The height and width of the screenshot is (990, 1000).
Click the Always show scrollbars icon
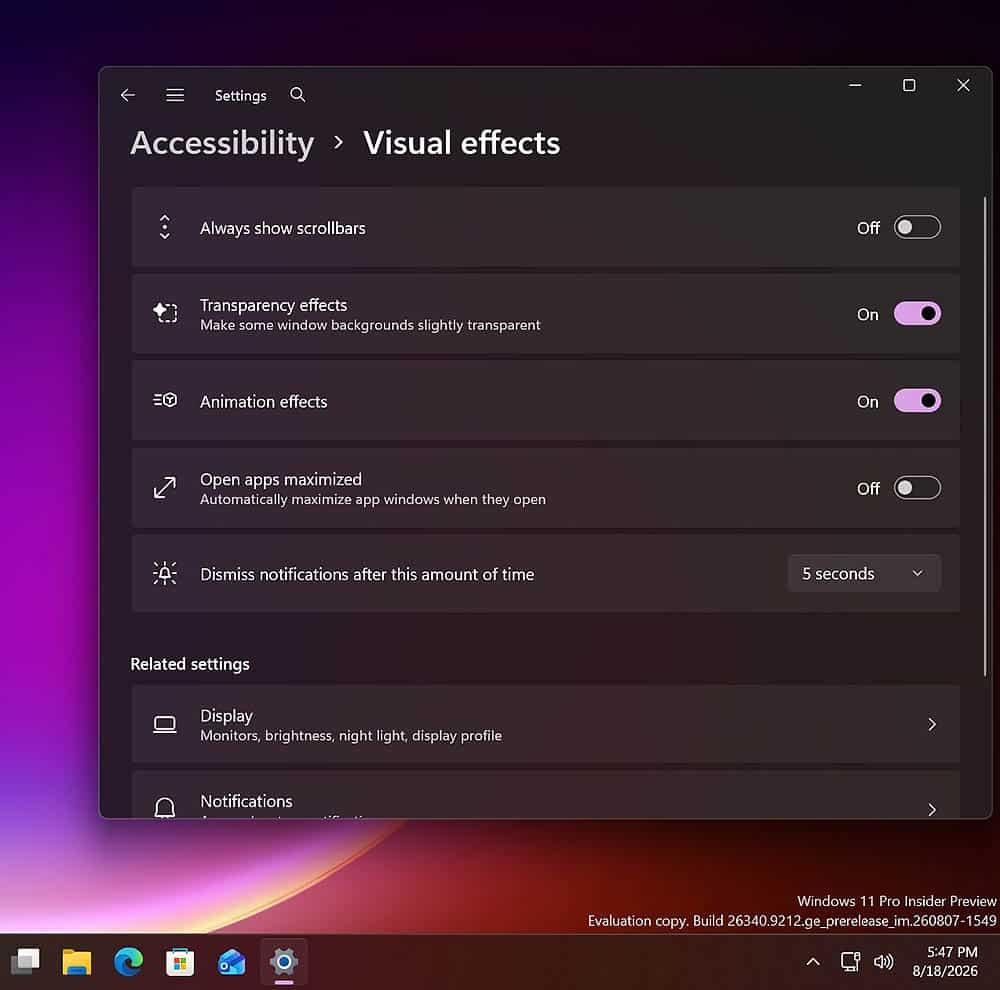click(165, 227)
